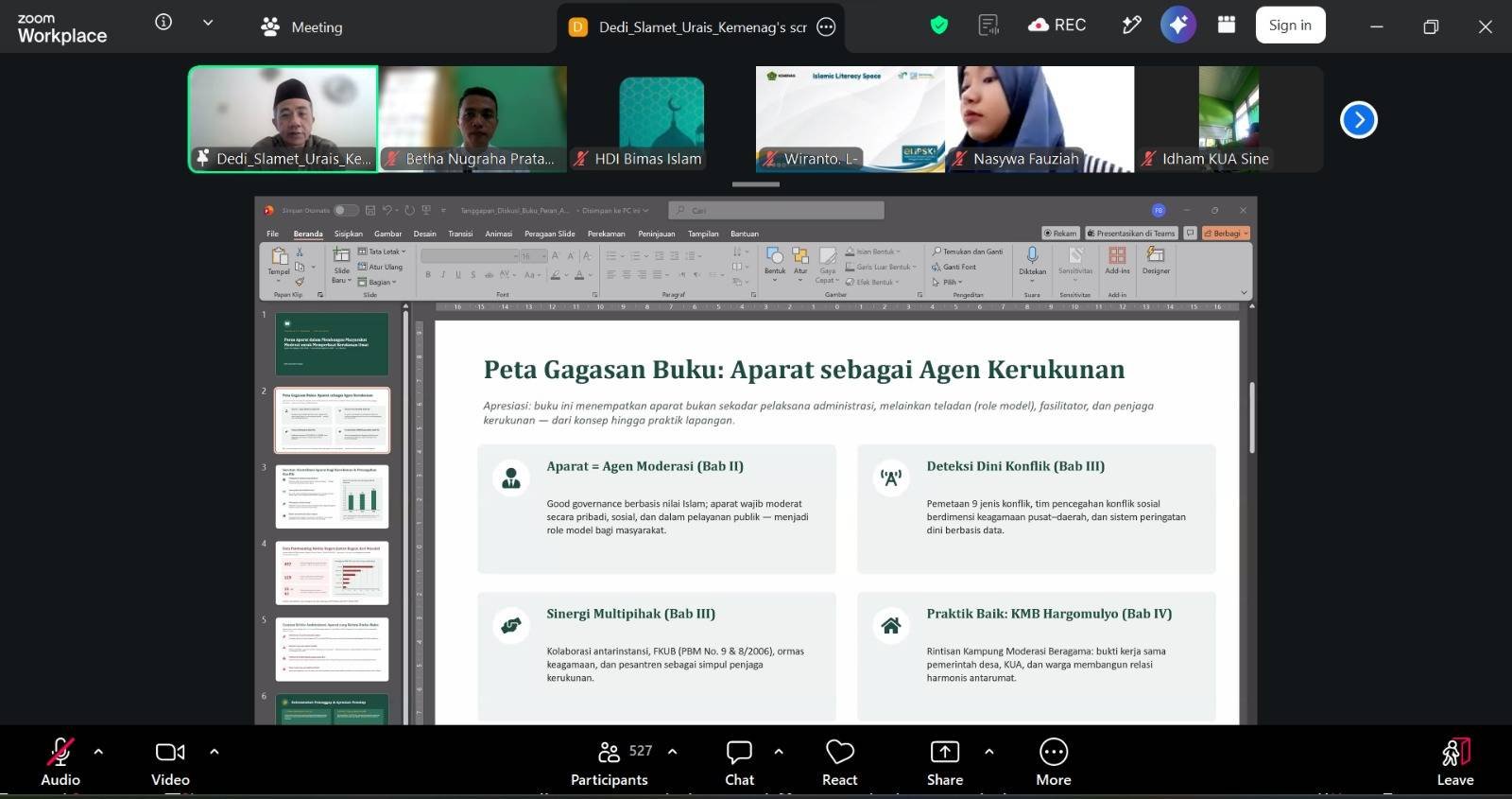Click the REC recording indicator

(1057, 26)
